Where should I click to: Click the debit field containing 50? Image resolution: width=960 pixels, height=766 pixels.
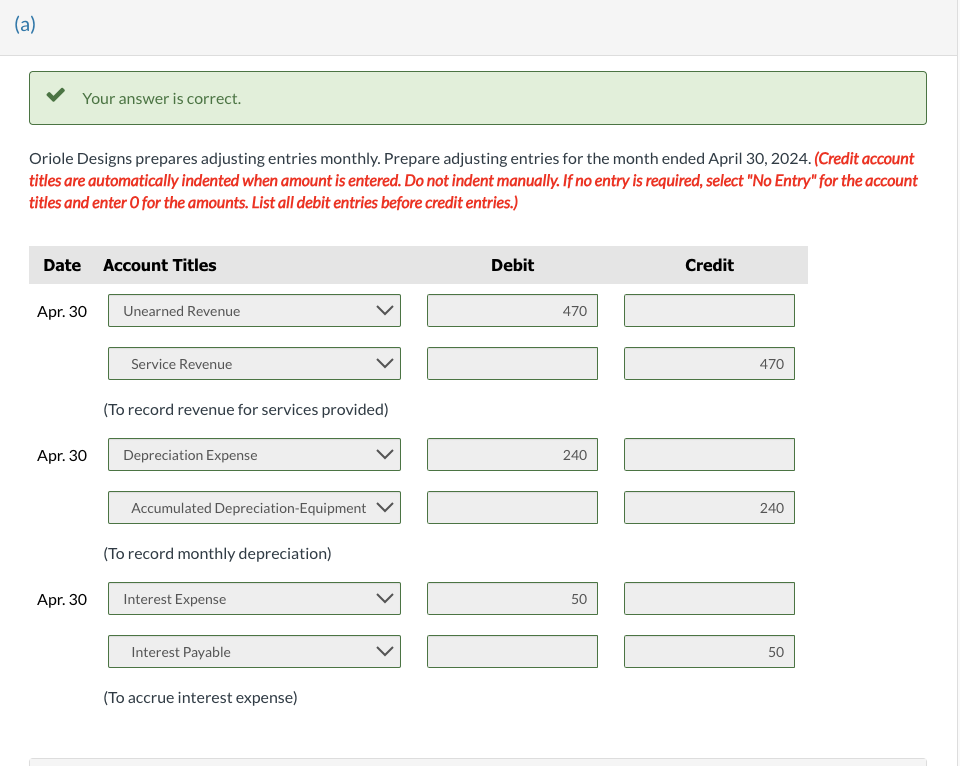512,598
